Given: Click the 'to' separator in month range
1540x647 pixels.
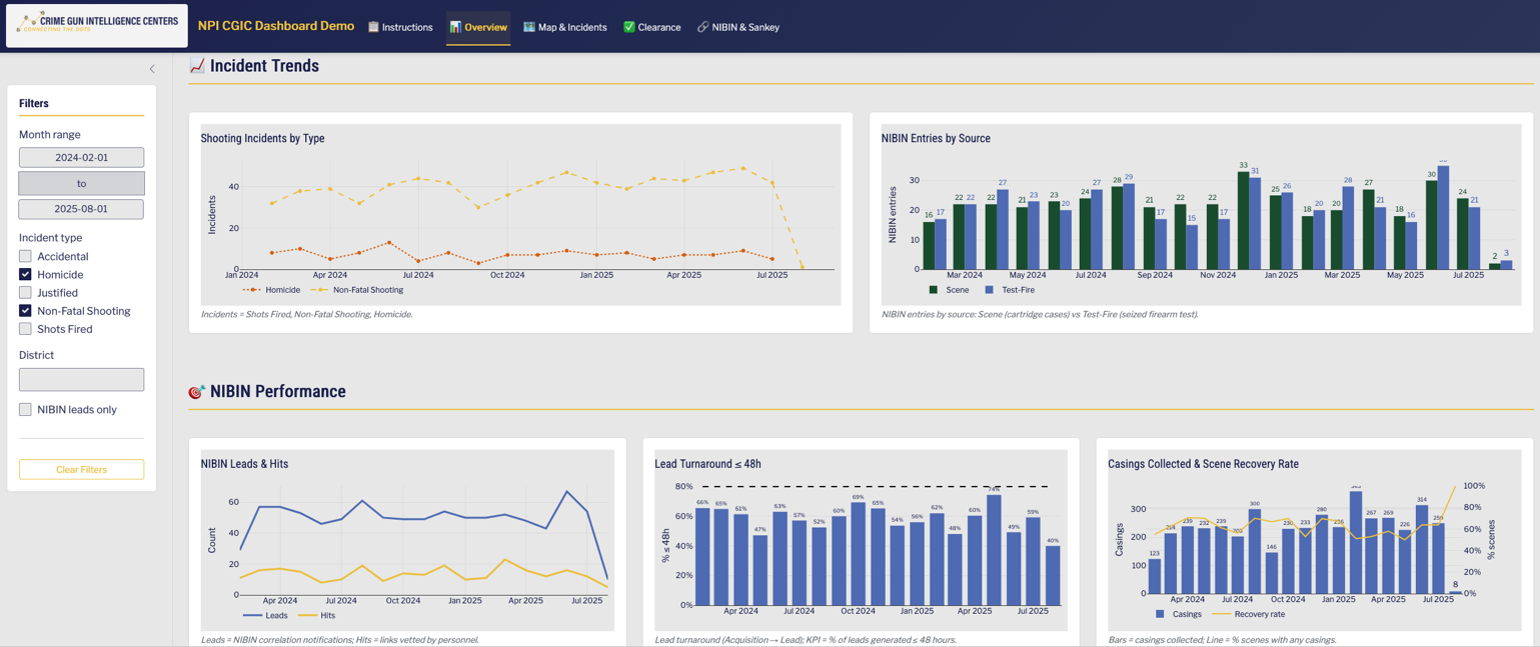Looking at the screenshot, I should 81,183.
